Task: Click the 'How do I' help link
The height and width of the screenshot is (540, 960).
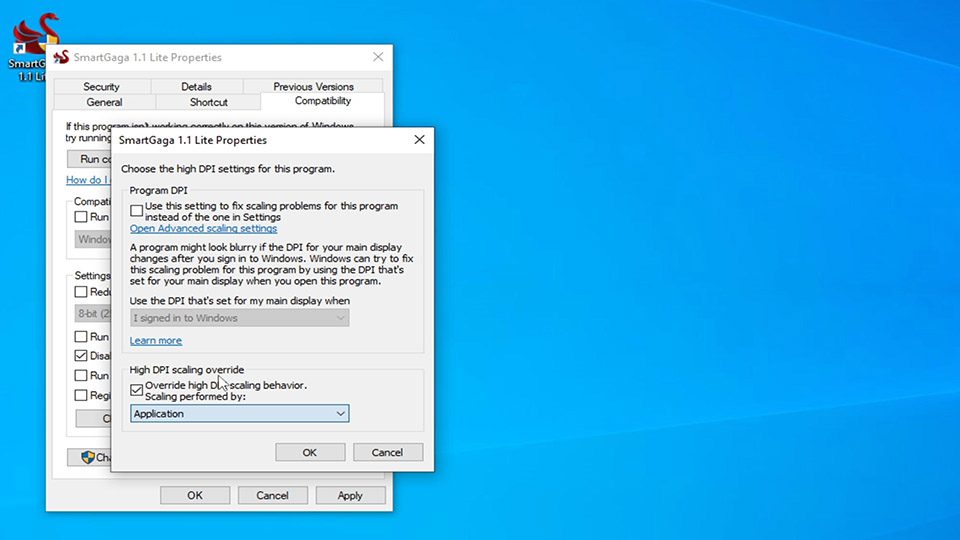Action: (x=88, y=179)
